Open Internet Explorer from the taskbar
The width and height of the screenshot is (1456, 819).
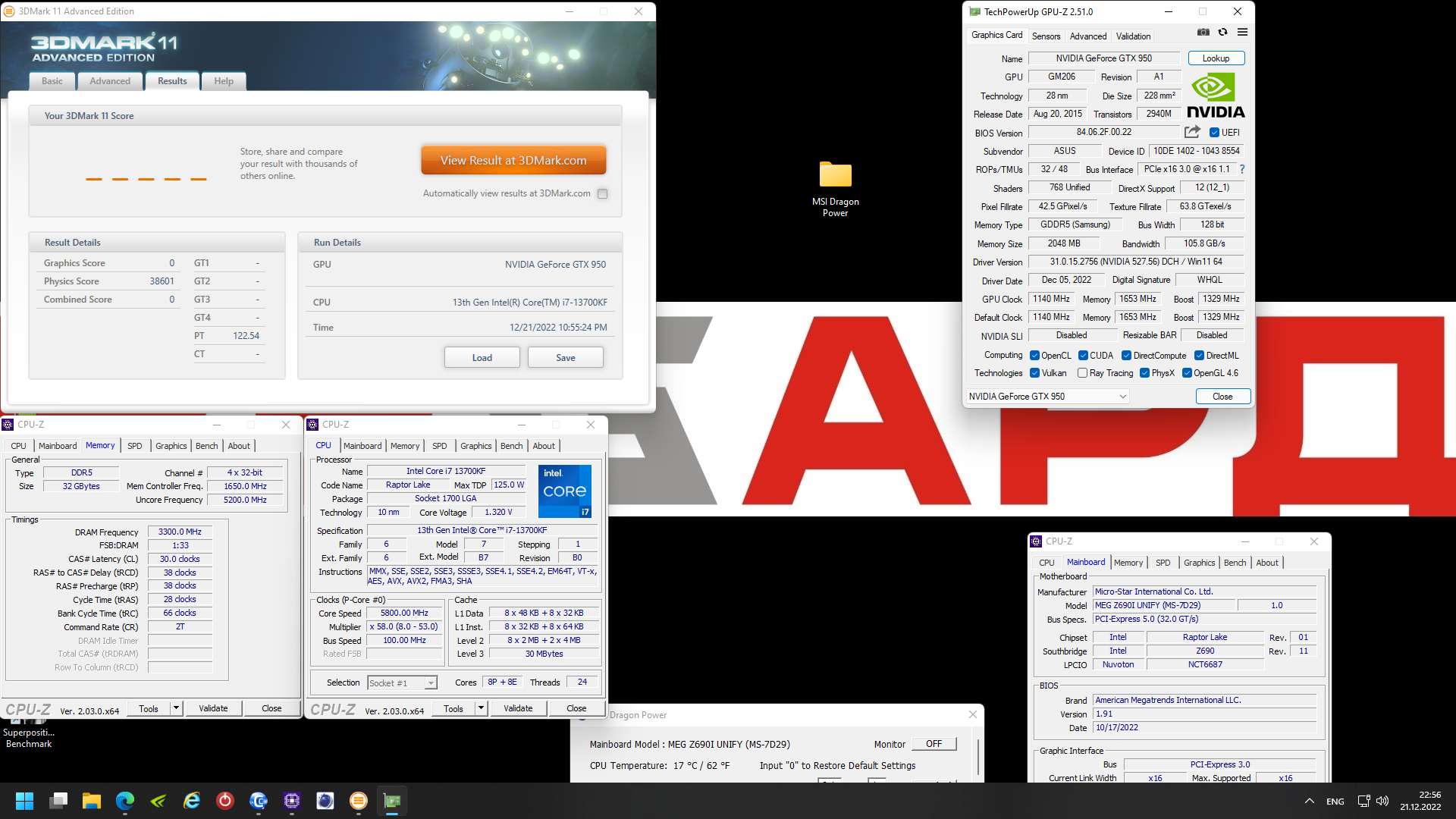point(192,801)
